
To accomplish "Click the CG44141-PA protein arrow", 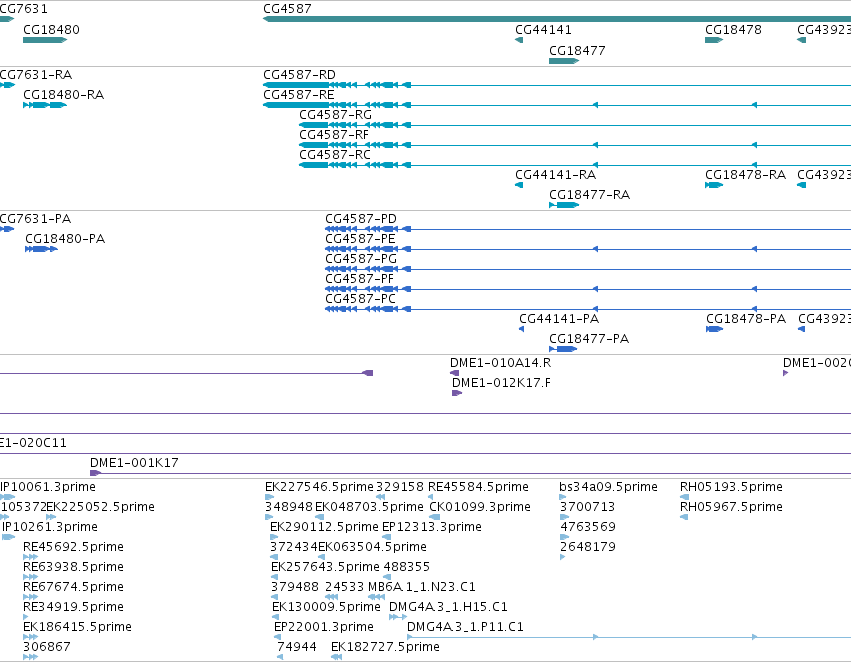I will click(x=522, y=329).
